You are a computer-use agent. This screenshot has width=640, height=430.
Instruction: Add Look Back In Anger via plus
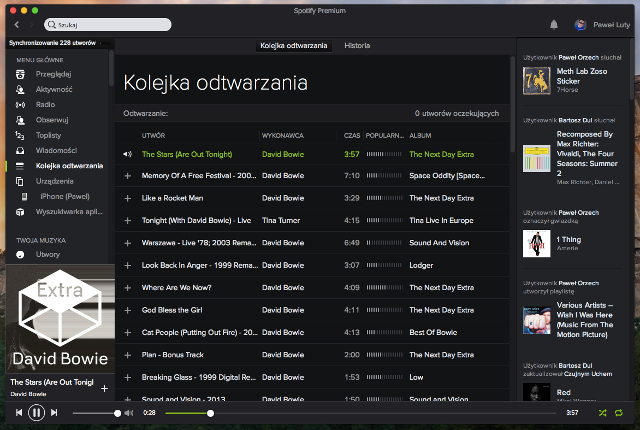tap(128, 266)
